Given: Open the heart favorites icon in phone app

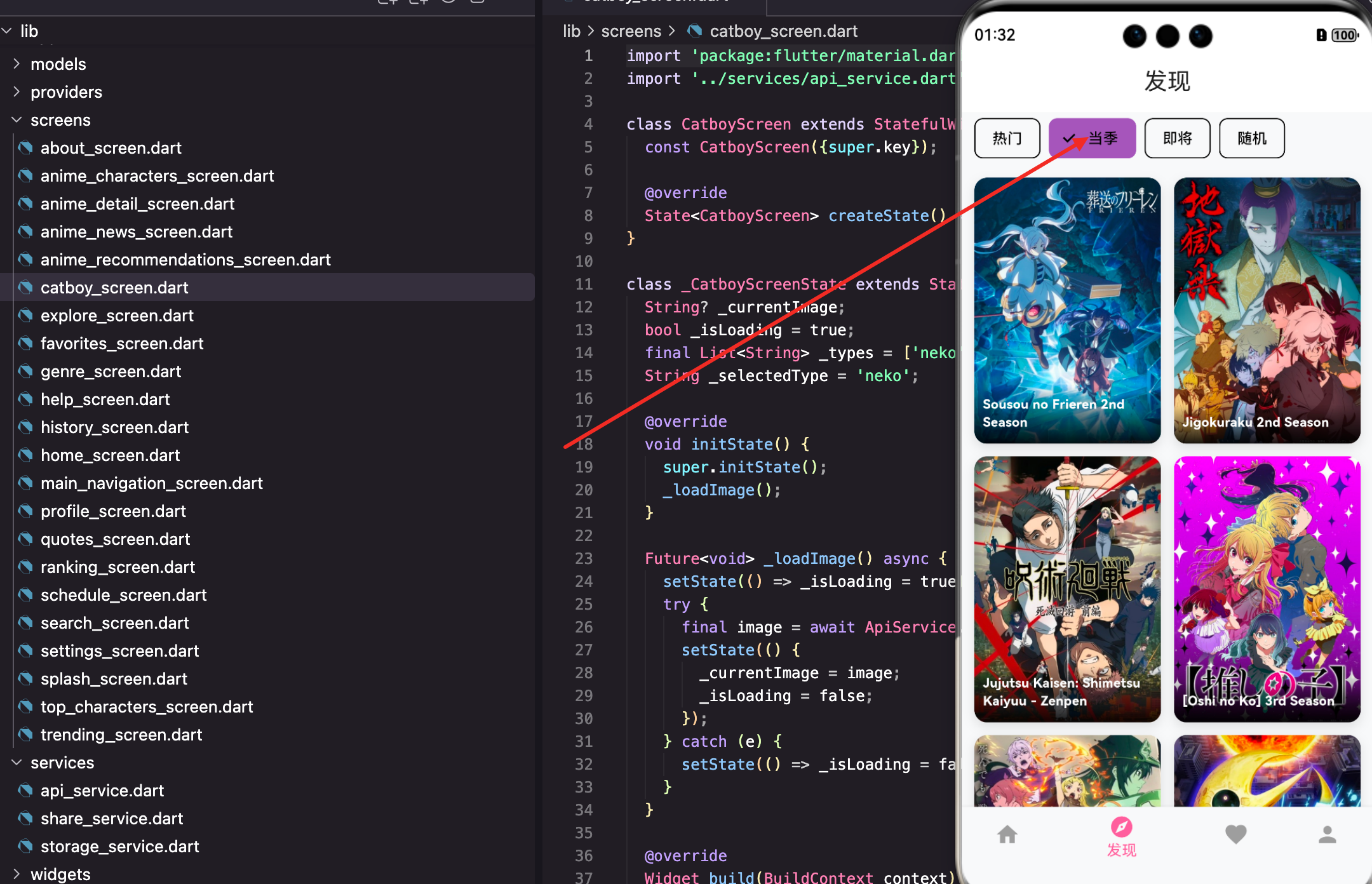Looking at the screenshot, I should tap(1235, 834).
